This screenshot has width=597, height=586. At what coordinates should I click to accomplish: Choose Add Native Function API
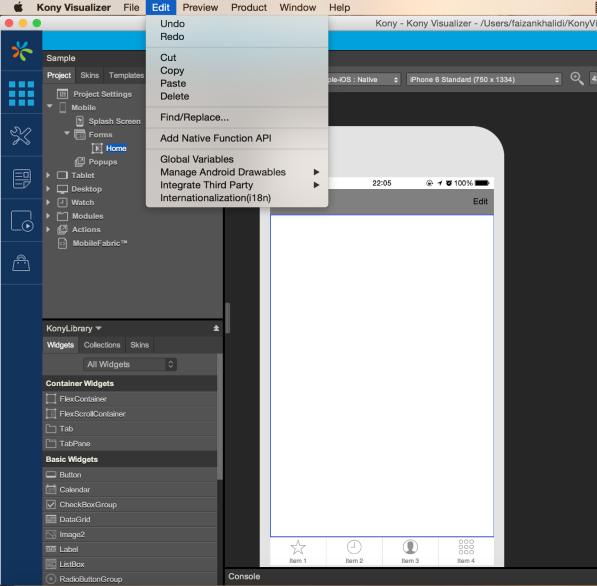point(237,138)
